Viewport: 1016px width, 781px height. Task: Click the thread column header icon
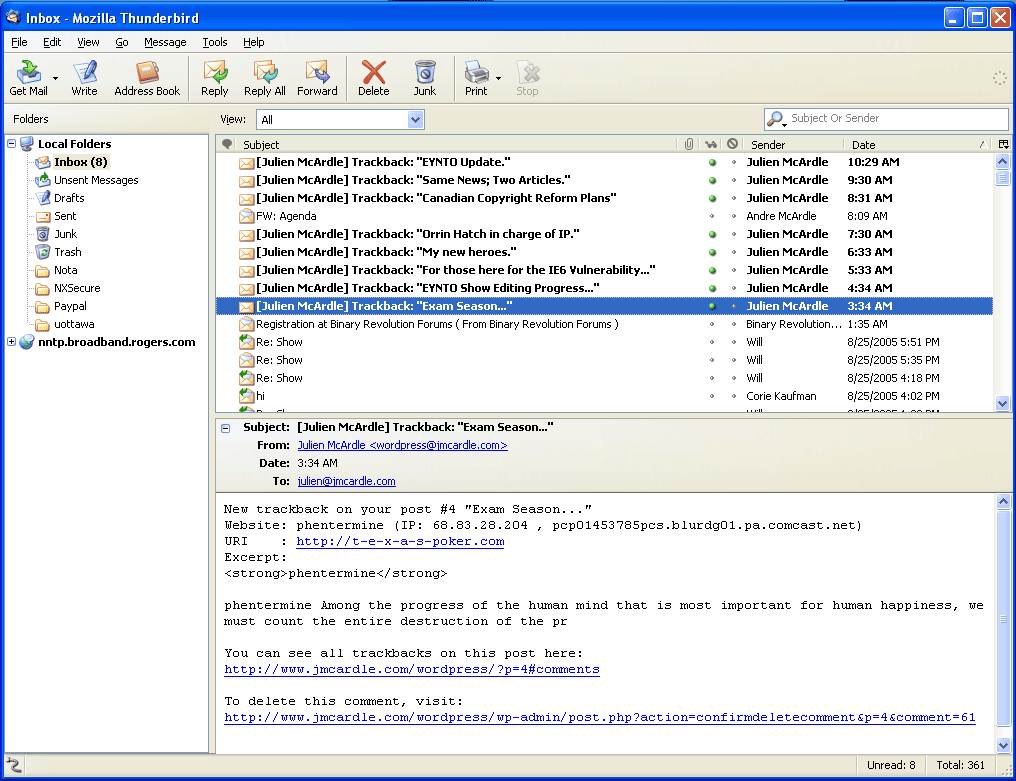click(227, 144)
